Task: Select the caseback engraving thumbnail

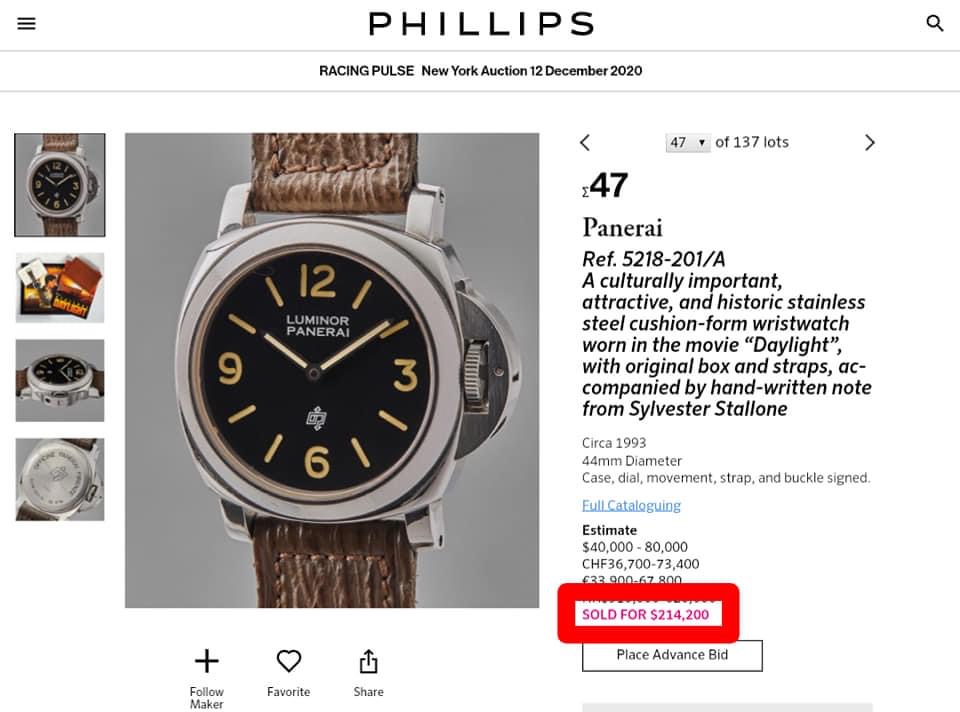Action: (x=60, y=479)
